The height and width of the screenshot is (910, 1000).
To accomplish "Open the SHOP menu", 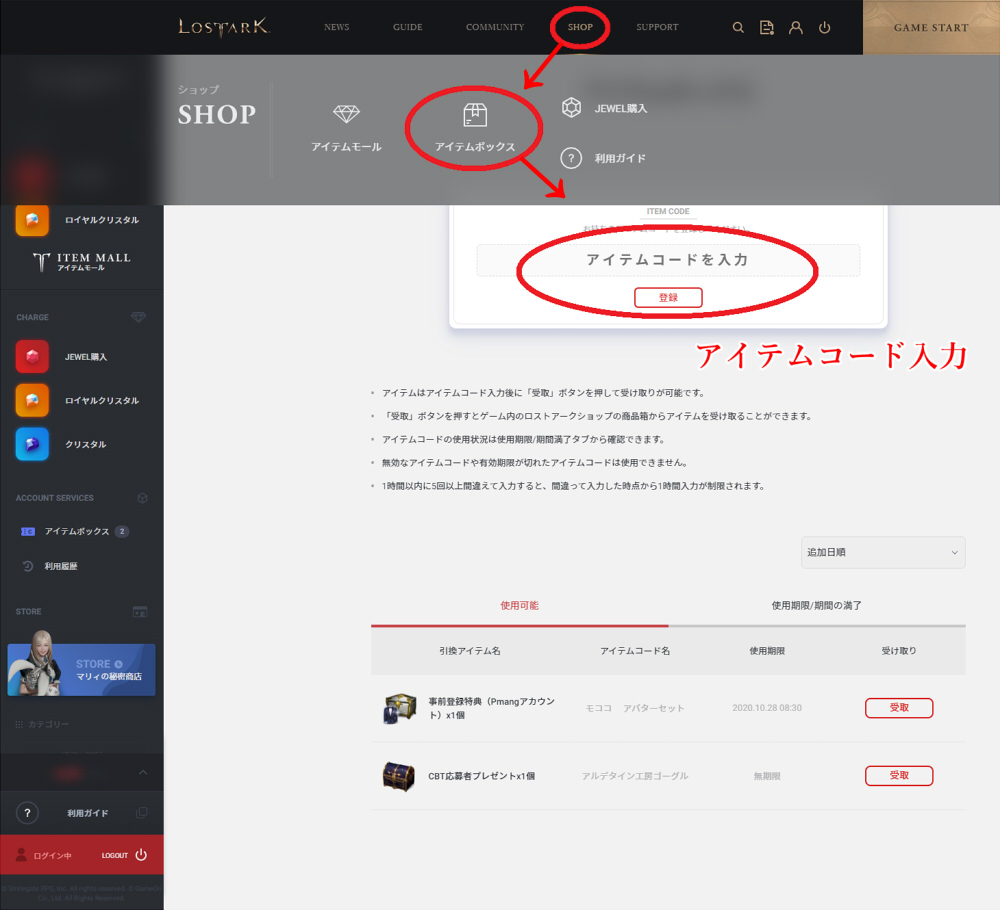I will (580, 27).
